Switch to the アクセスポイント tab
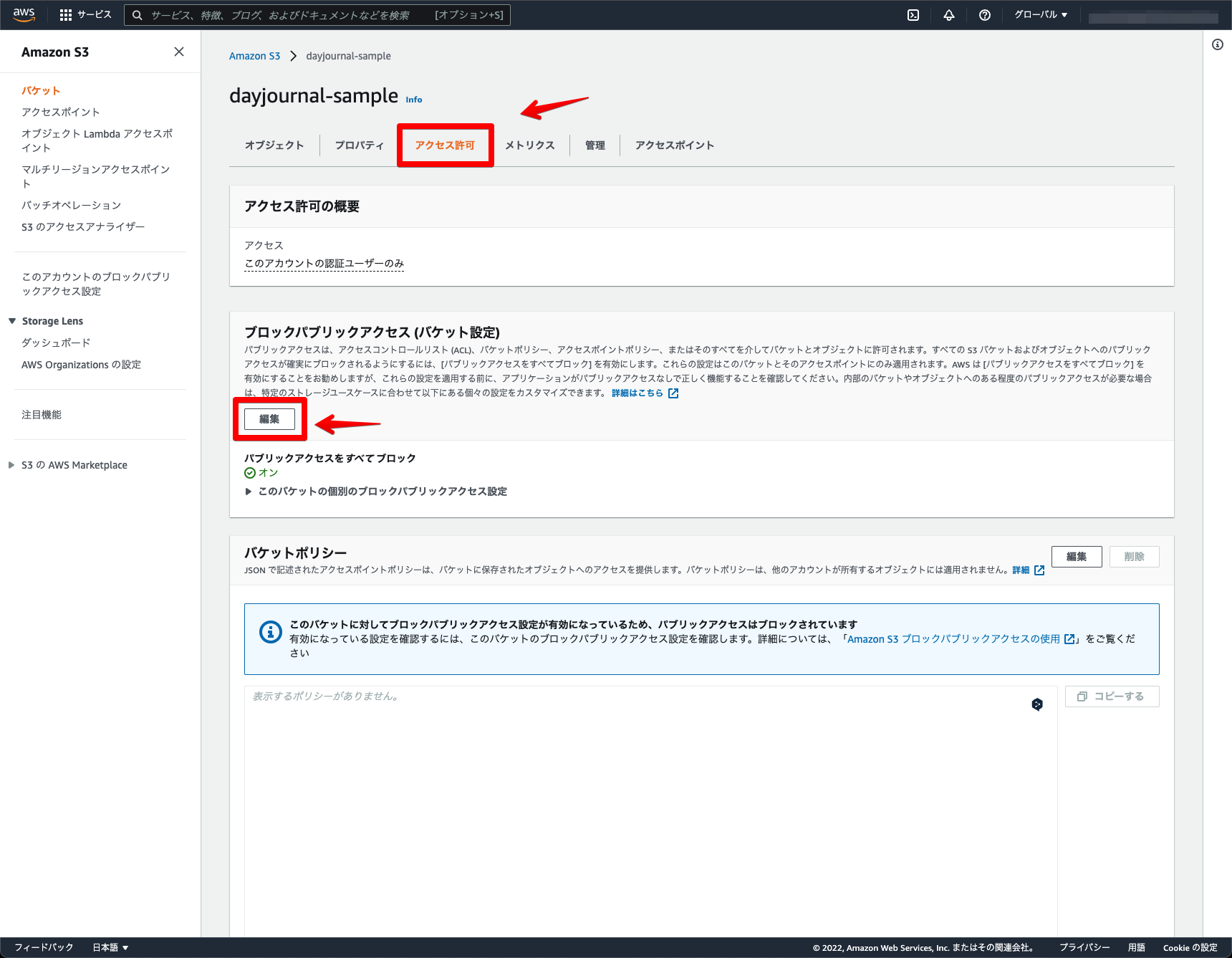Image resolution: width=1232 pixels, height=958 pixels. pyautogui.click(x=675, y=145)
